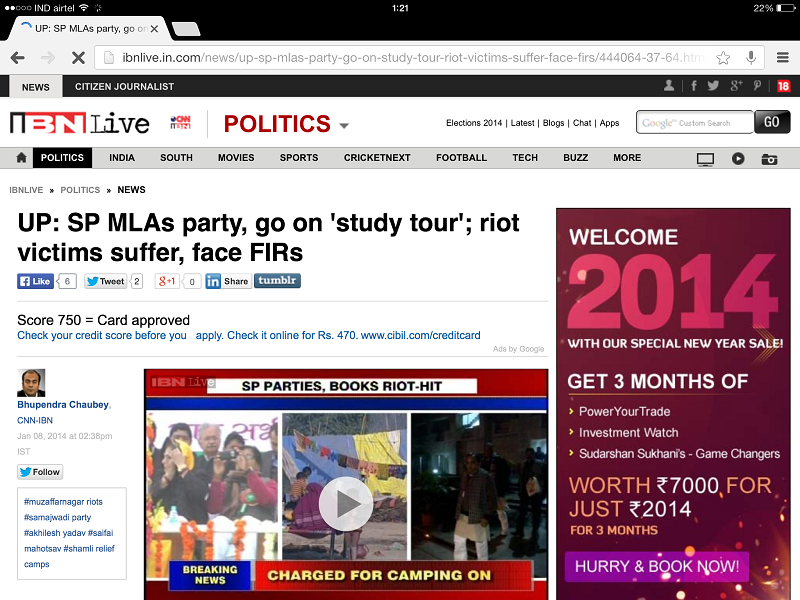Click the author photo of Bhupendra Chaubey
The width and height of the screenshot is (800, 600).
(x=31, y=383)
